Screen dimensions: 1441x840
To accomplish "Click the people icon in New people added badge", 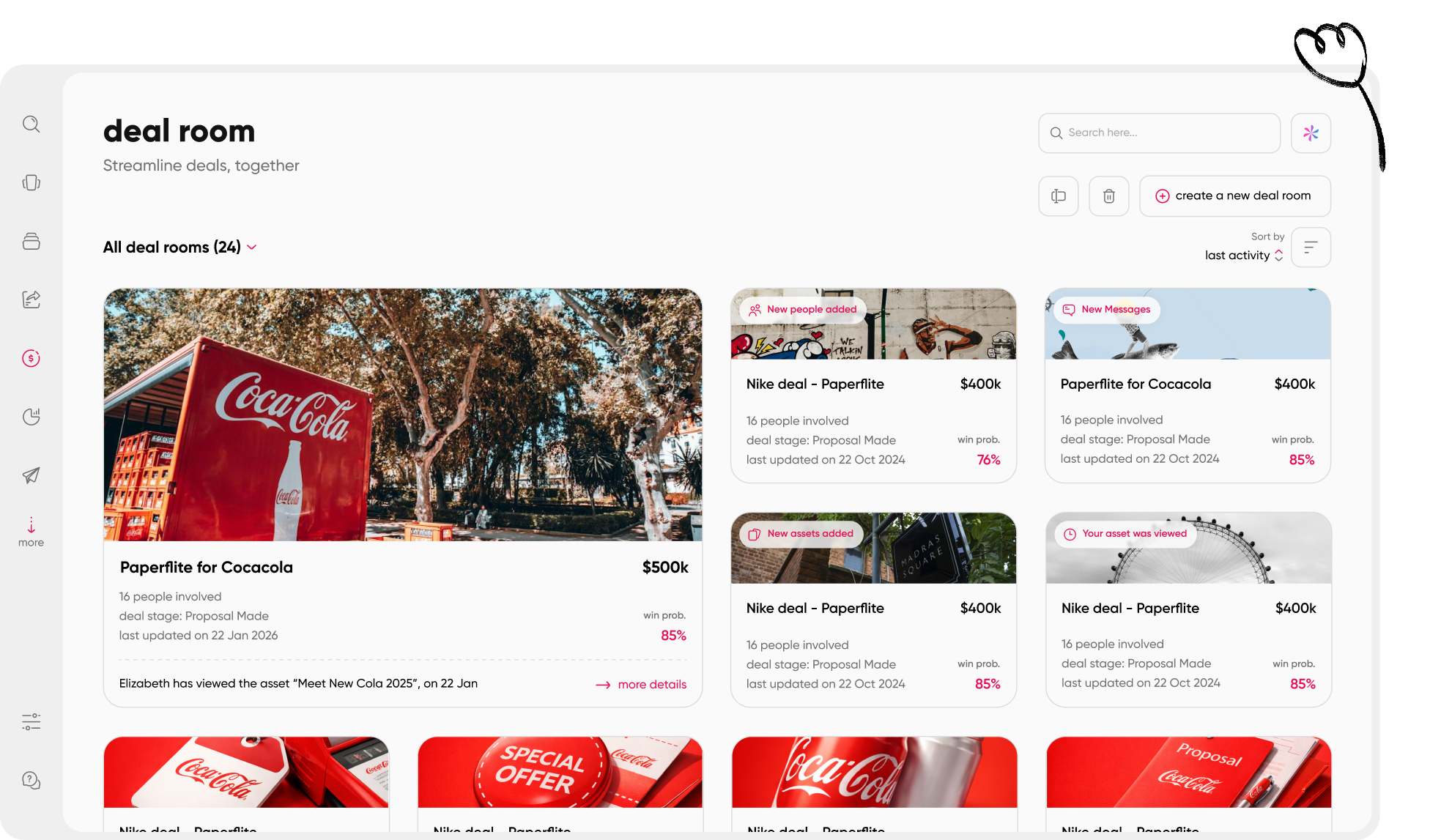I will pos(755,310).
